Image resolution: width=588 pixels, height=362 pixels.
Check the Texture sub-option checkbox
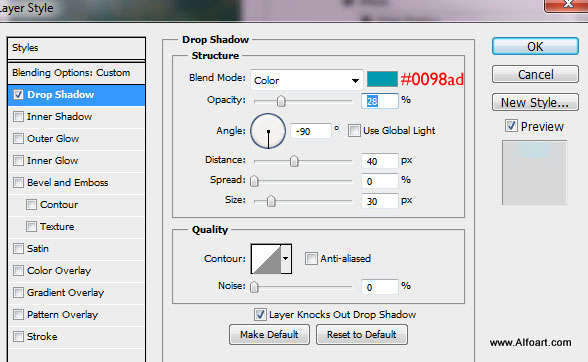[x=32, y=227]
